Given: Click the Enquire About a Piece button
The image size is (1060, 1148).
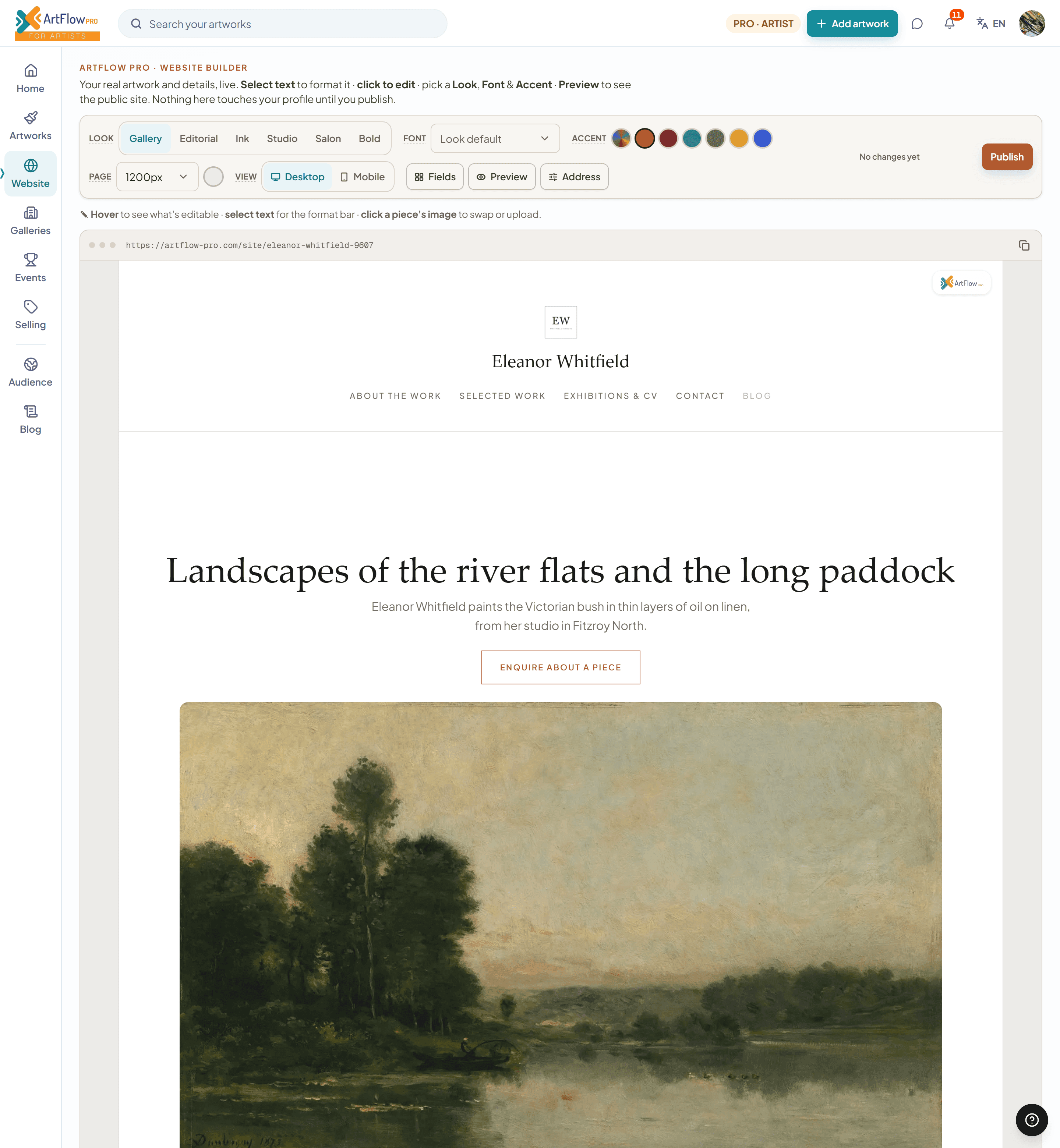Looking at the screenshot, I should coord(561,667).
